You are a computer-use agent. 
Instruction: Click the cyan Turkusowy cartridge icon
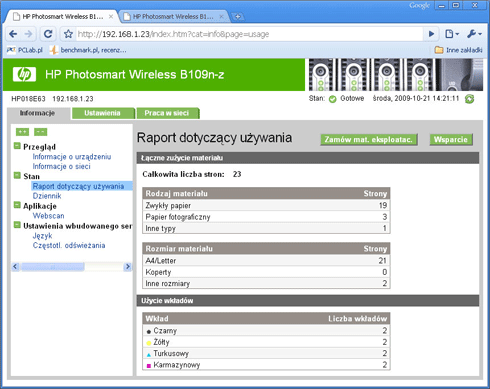[x=149, y=355]
